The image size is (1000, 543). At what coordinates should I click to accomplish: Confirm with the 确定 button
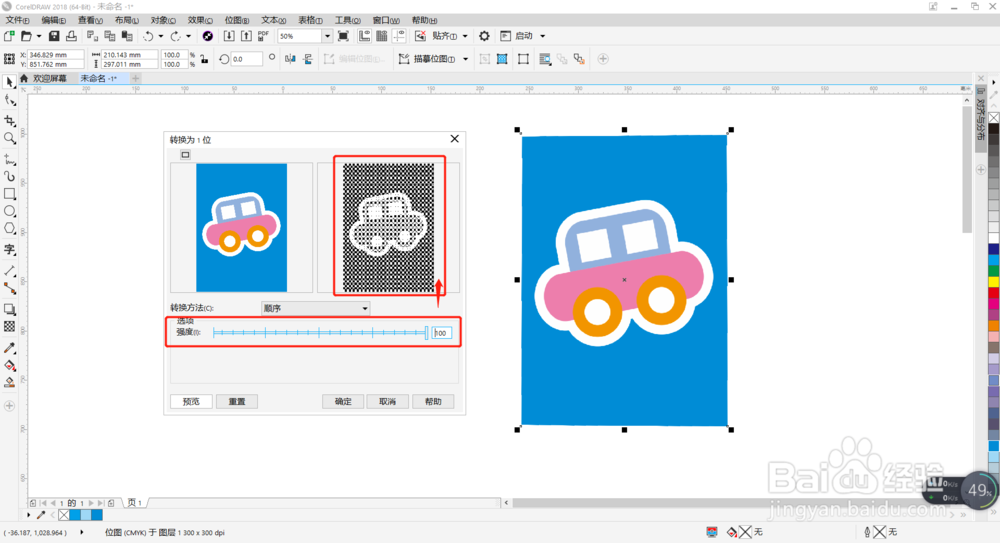[343, 401]
